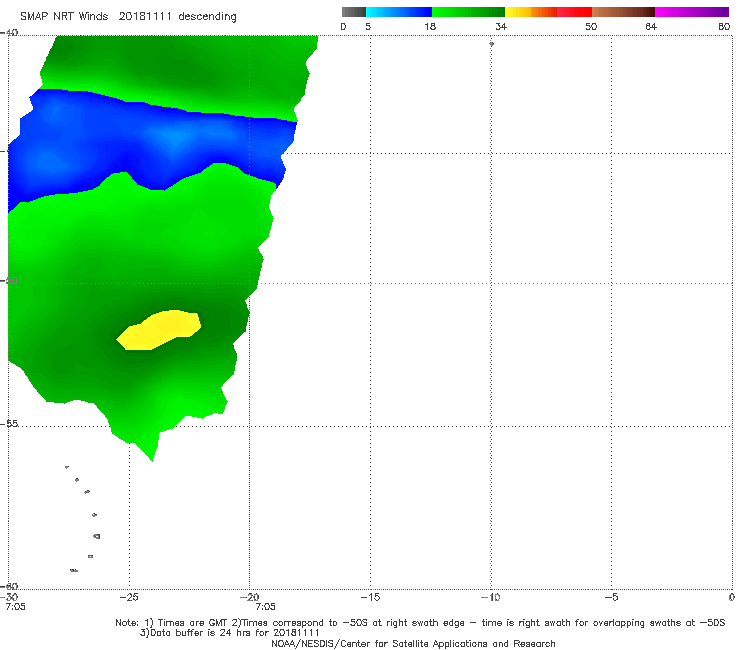Image resolution: width=740 pixels, height=650 pixels.
Task: Click the NOAA/NESDIS credit line
Action: pos(413,643)
